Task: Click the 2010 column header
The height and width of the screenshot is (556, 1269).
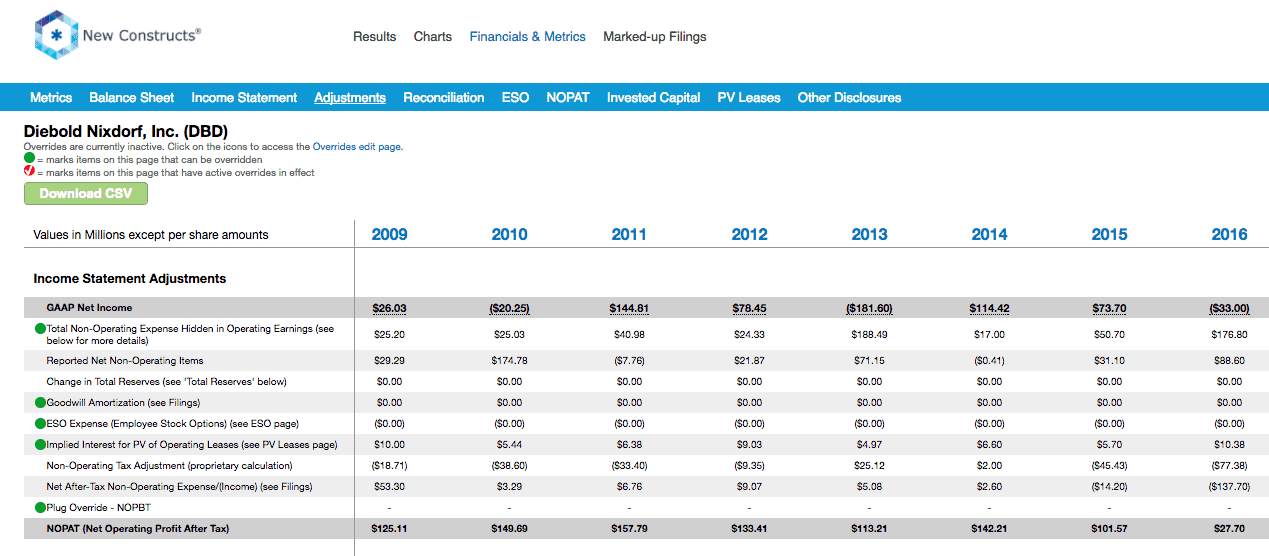Action: (510, 235)
